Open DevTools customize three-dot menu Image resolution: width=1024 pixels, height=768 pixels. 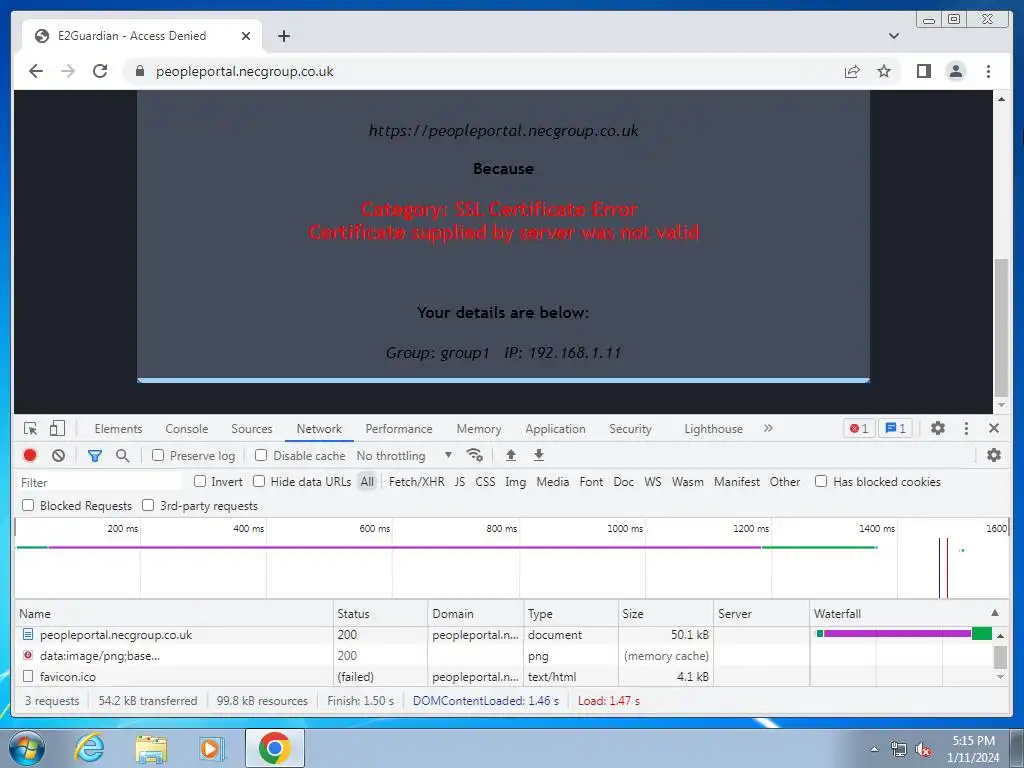coord(966,428)
